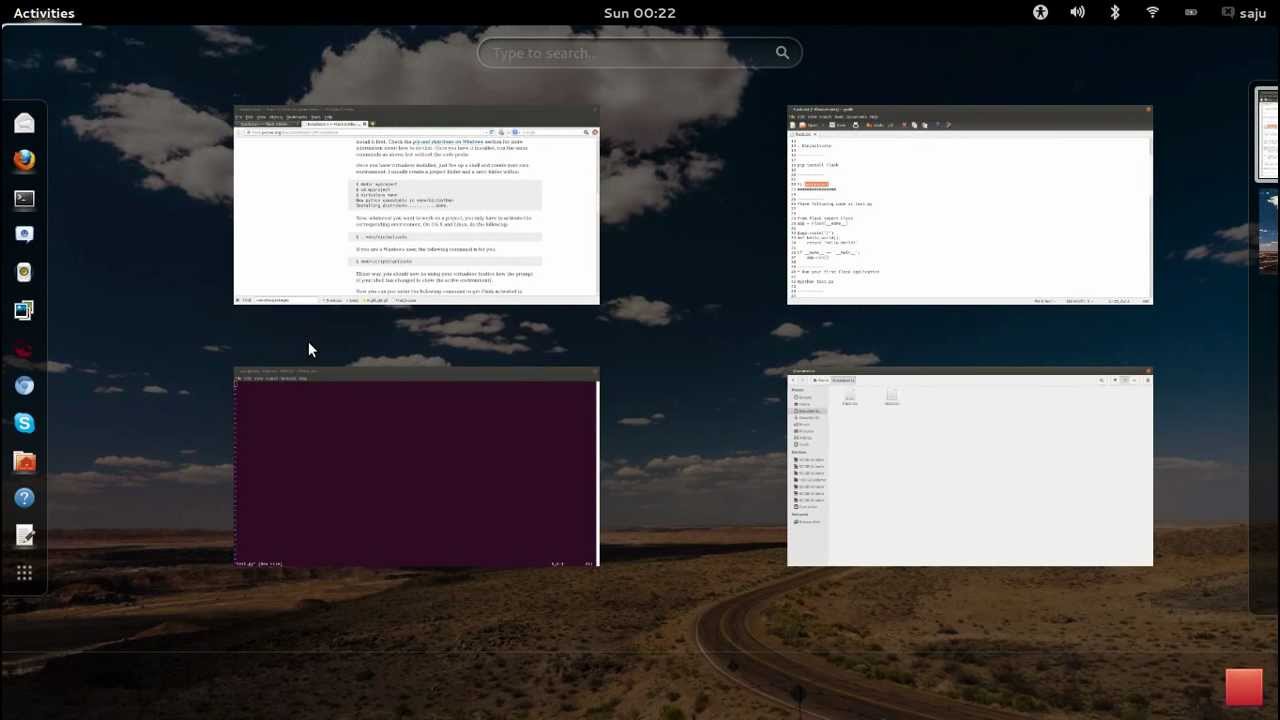Screen dimensions: 1280x720
Task: Open the accessibility menu icon in the top bar
Action: [1040, 13]
